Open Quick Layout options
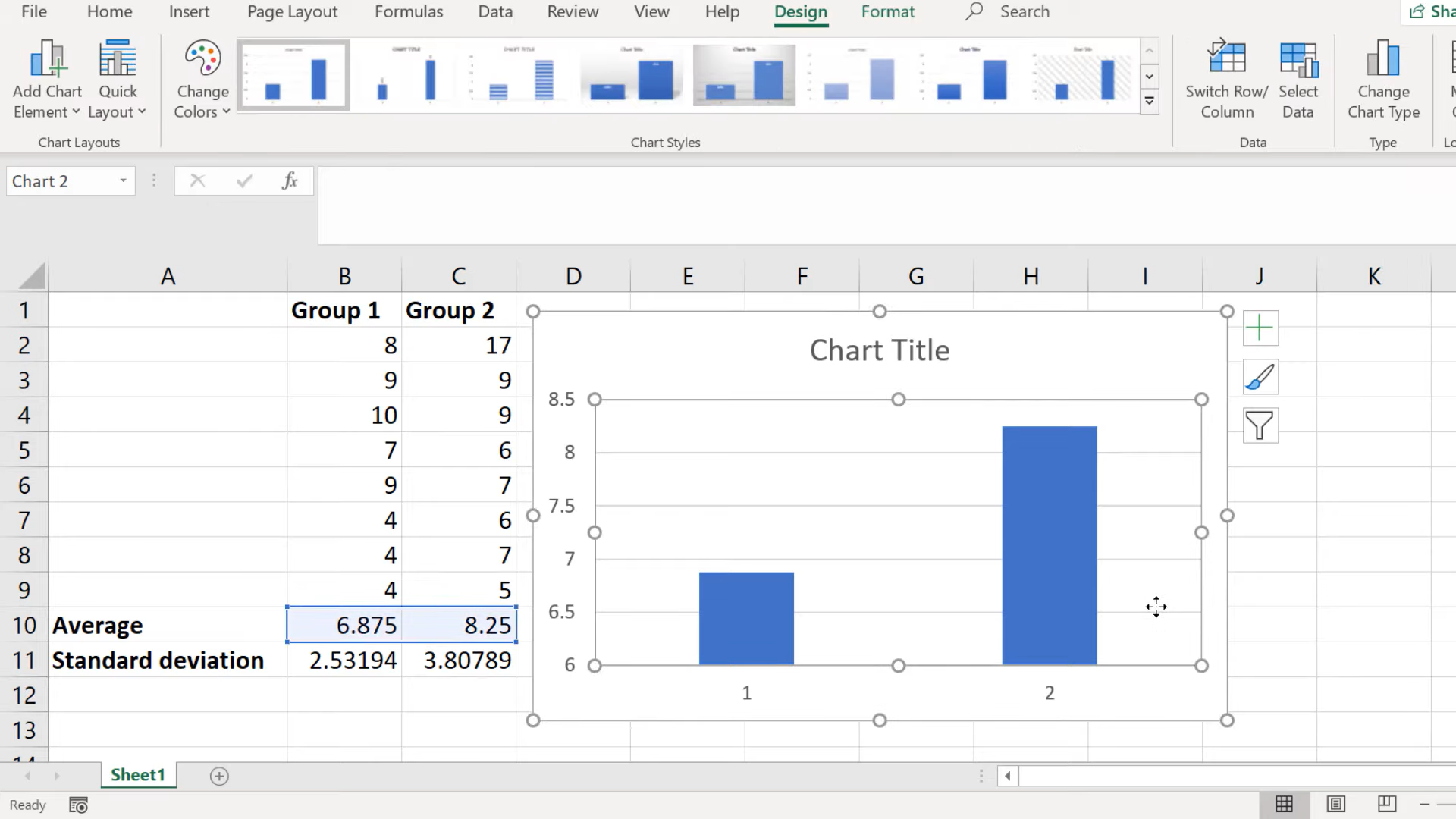 (118, 80)
